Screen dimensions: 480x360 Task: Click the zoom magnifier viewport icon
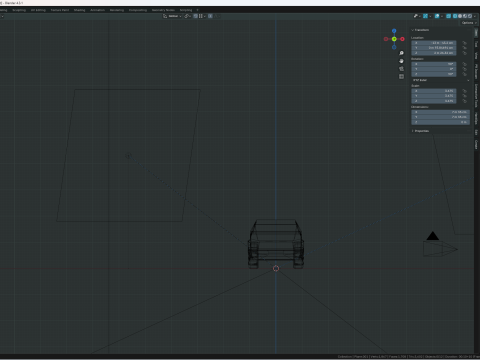pos(401,53)
